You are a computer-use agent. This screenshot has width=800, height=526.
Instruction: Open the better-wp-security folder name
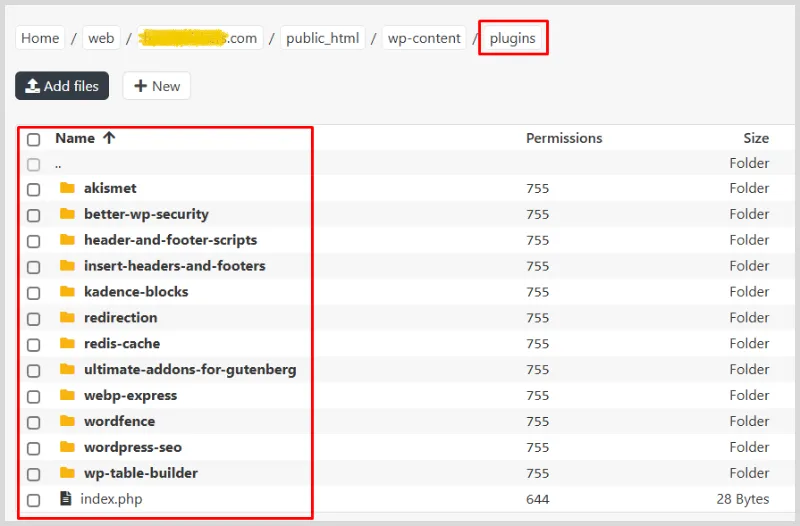click(146, 214)
